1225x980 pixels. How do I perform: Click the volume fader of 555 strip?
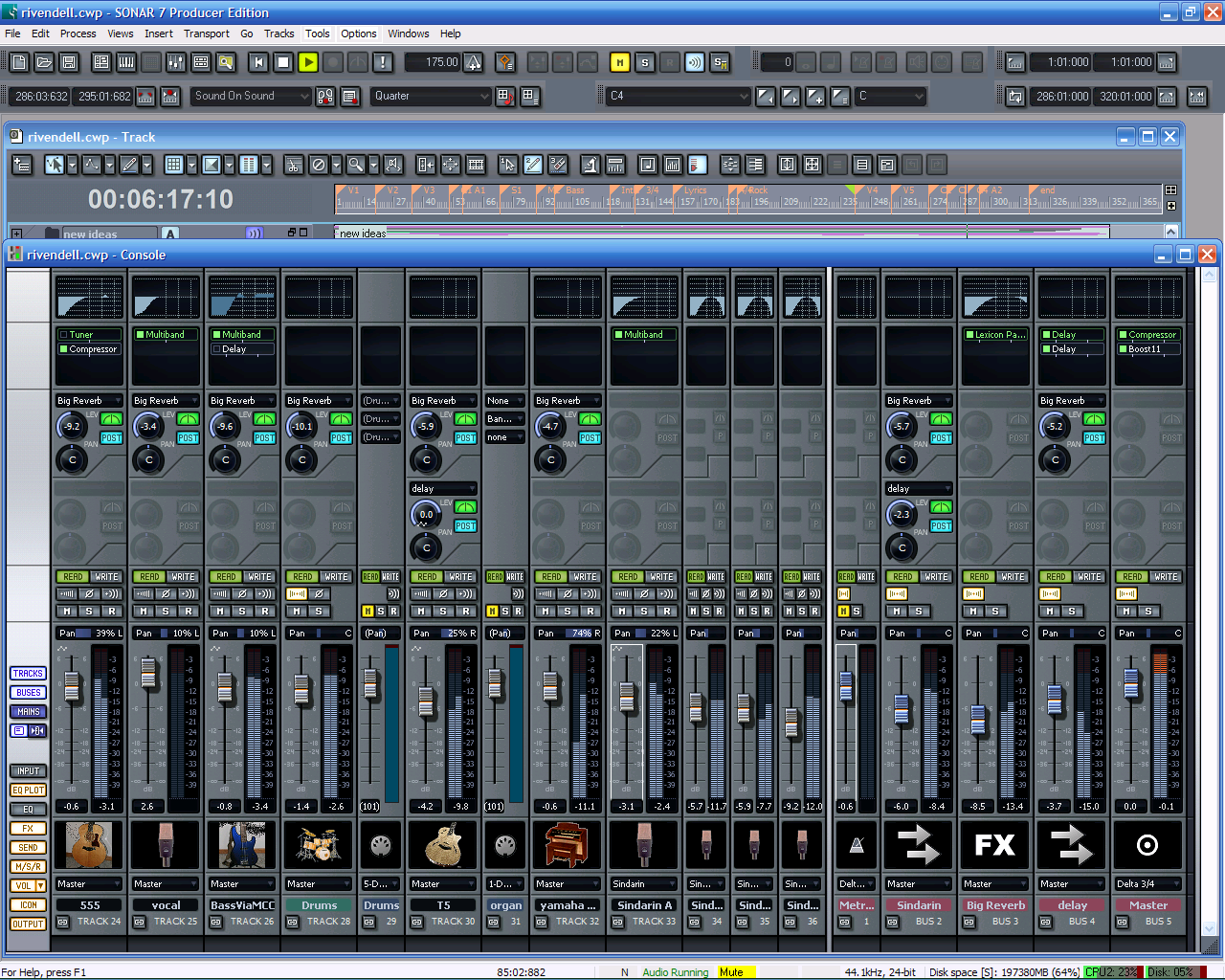point(71,685)
